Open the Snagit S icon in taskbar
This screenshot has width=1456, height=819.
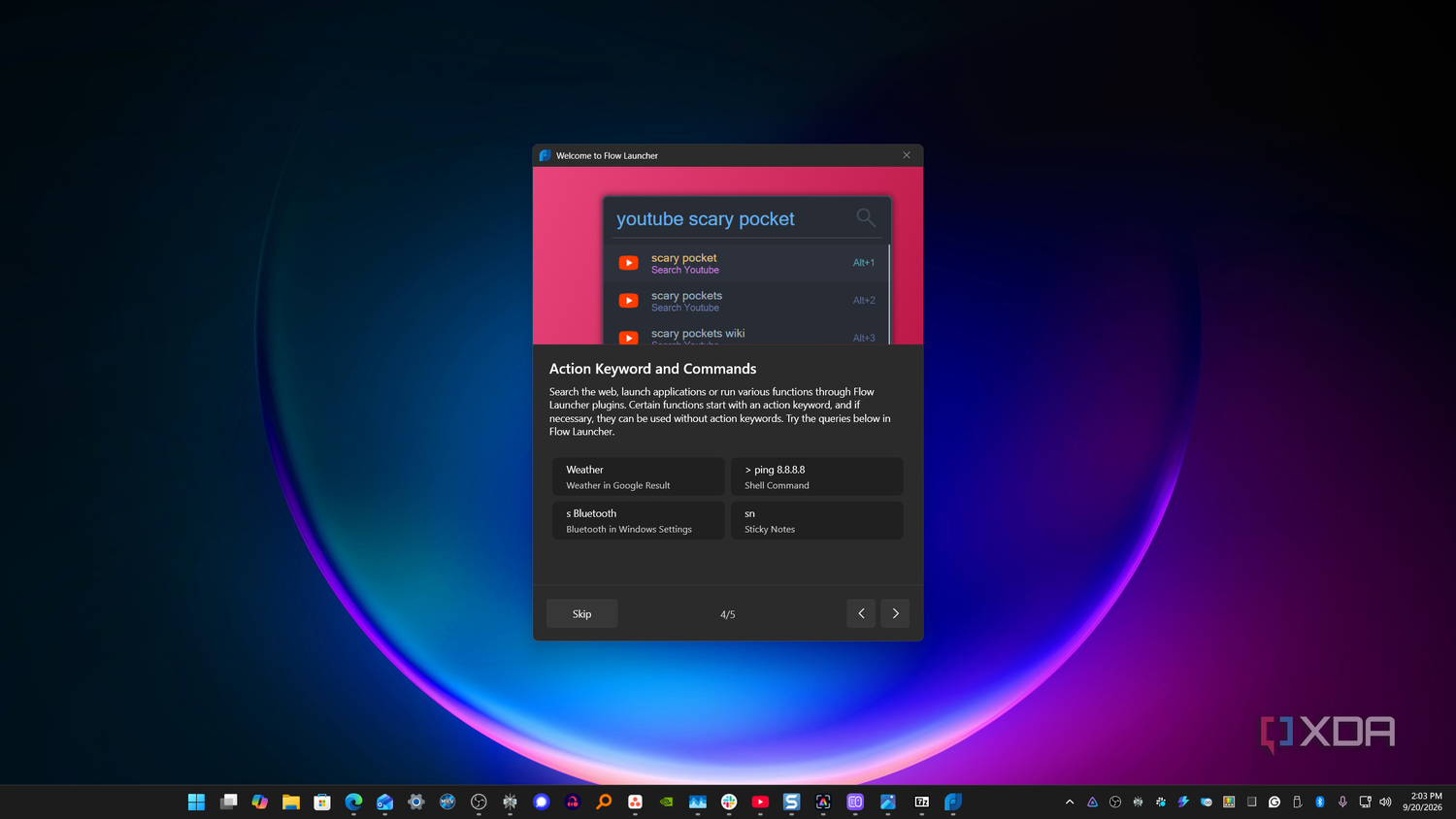point(792,802)
